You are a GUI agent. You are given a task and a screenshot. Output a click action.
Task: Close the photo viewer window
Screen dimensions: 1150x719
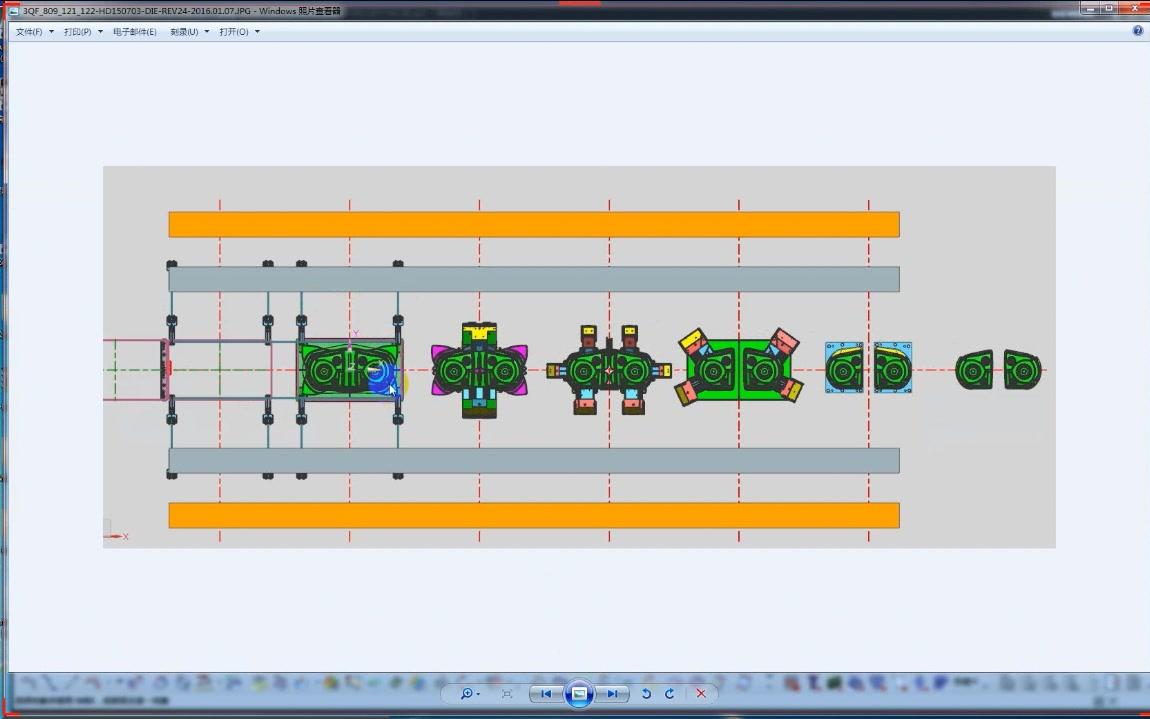pyautogui.click(x=1135, y=9)
